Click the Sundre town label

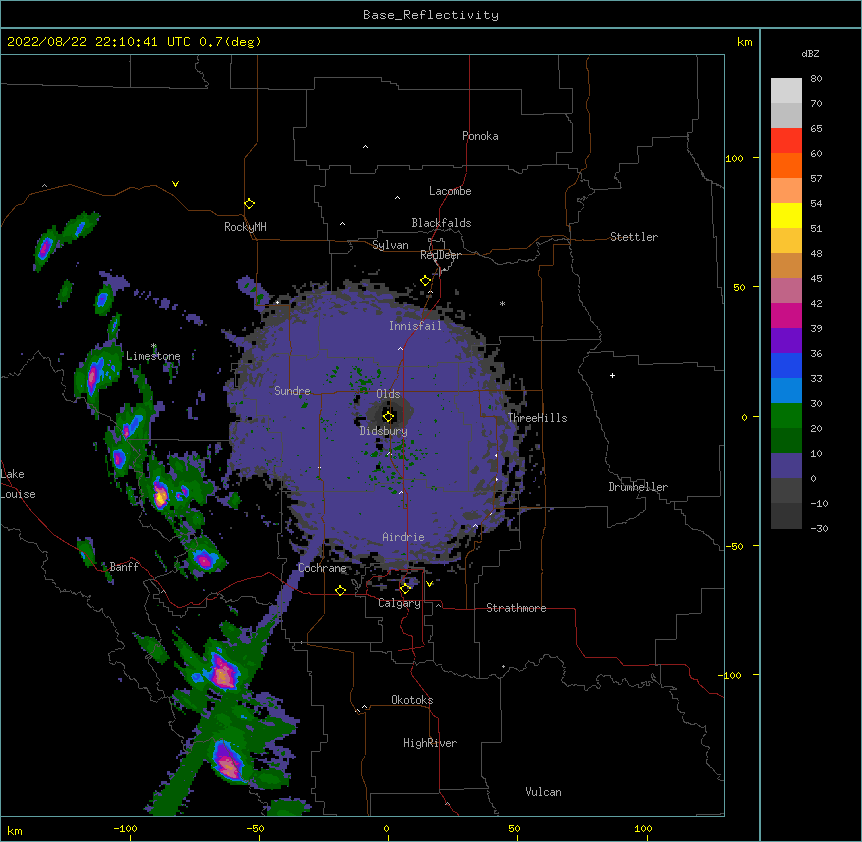pyautogui.click(x=292, y=391)
